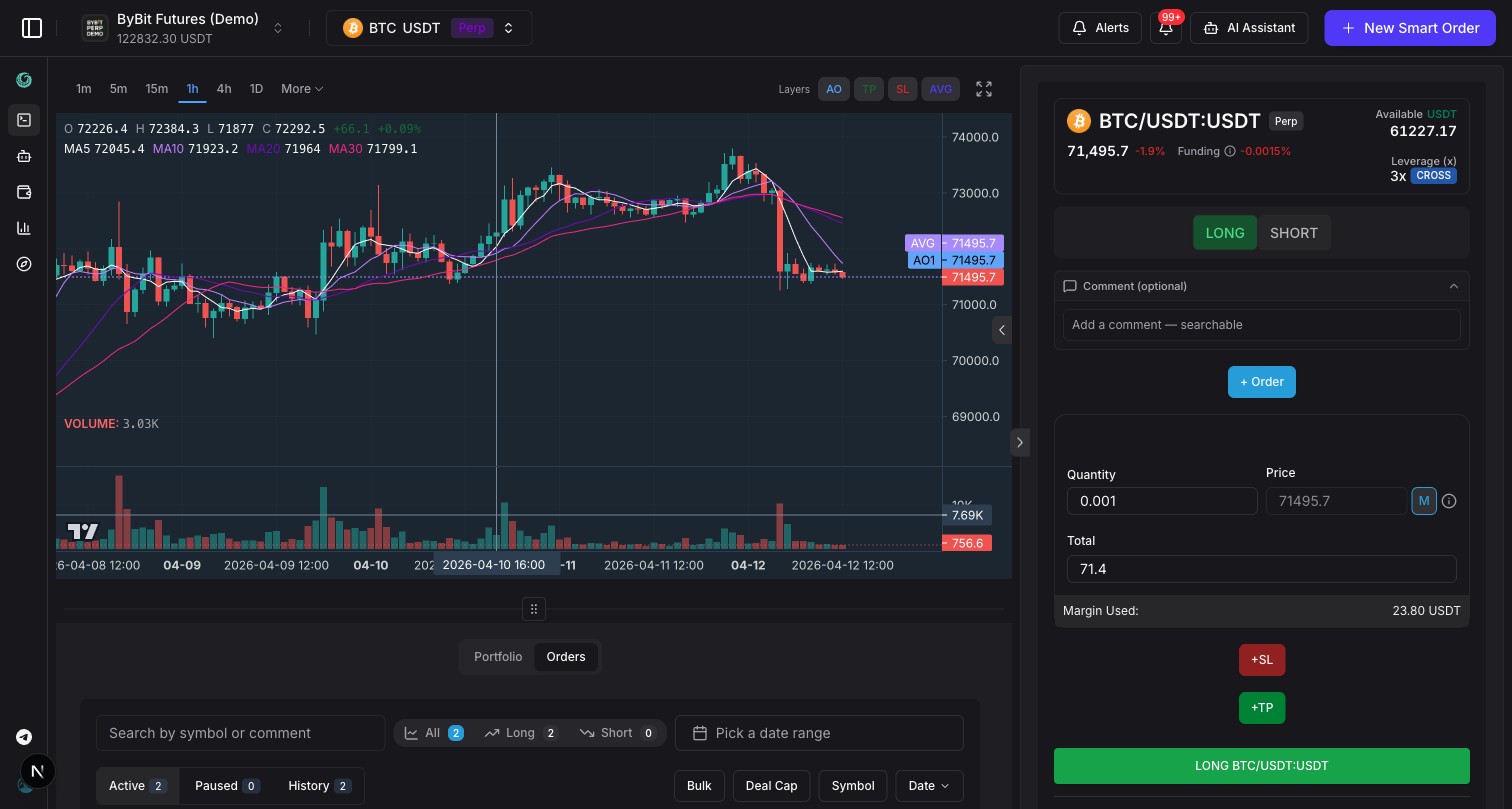The image size is (1512, 809).
Task: Select the 4h timeframe
Action: (224, 89)
